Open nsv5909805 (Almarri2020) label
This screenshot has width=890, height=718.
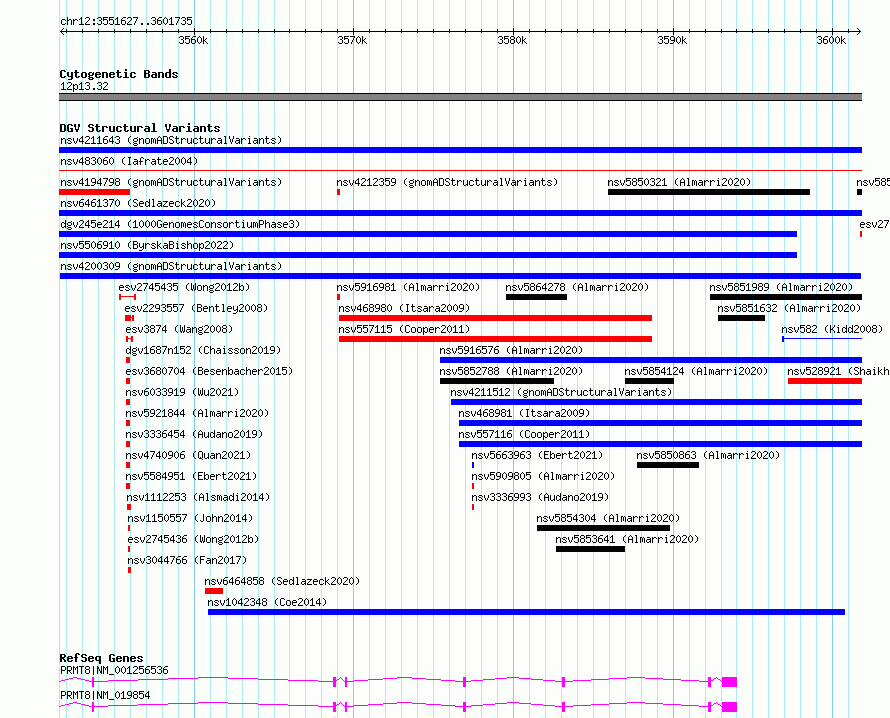point(543,476)
